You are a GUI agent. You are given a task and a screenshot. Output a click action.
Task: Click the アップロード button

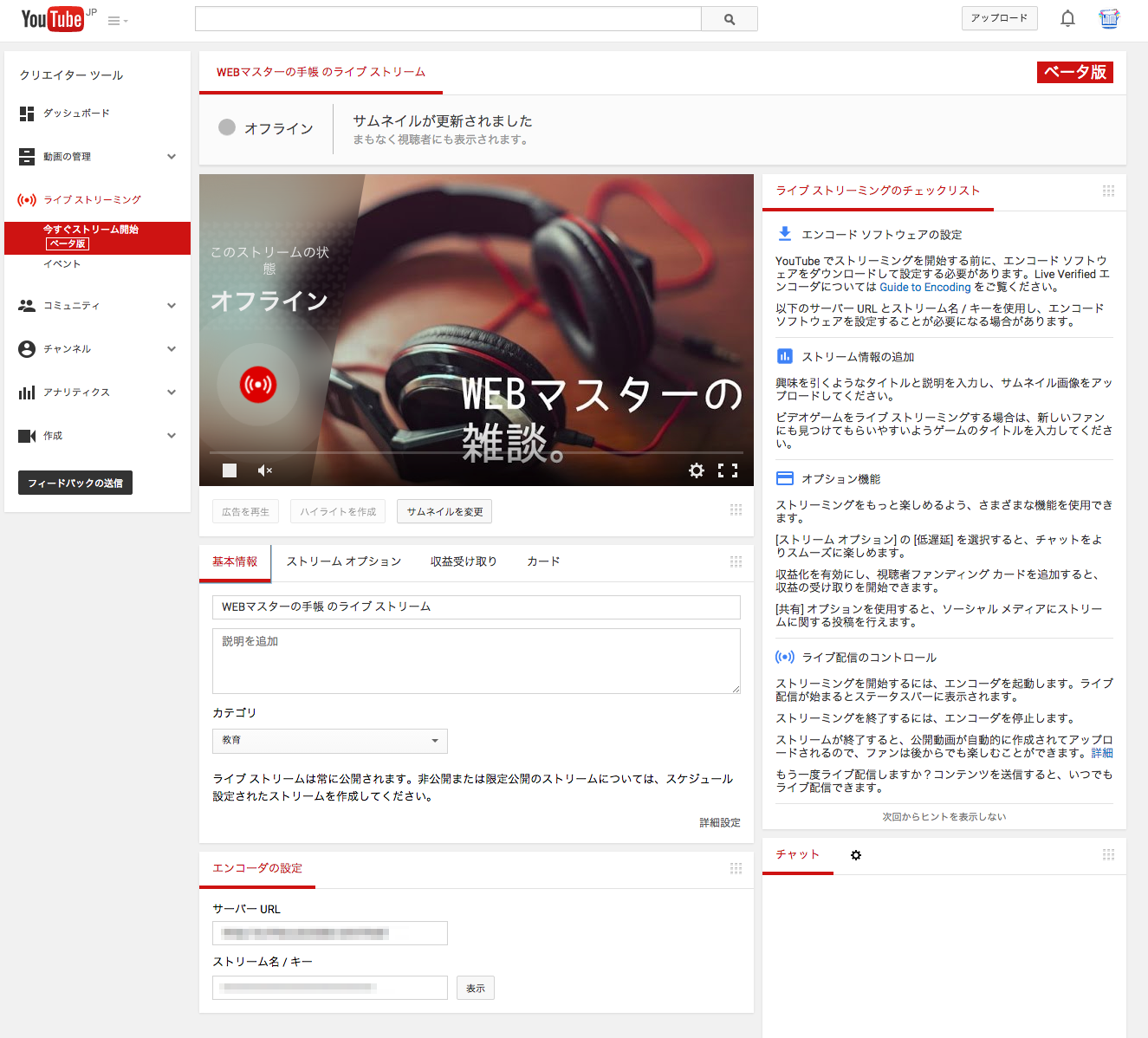pyautogui.click(x=999, y=18)
